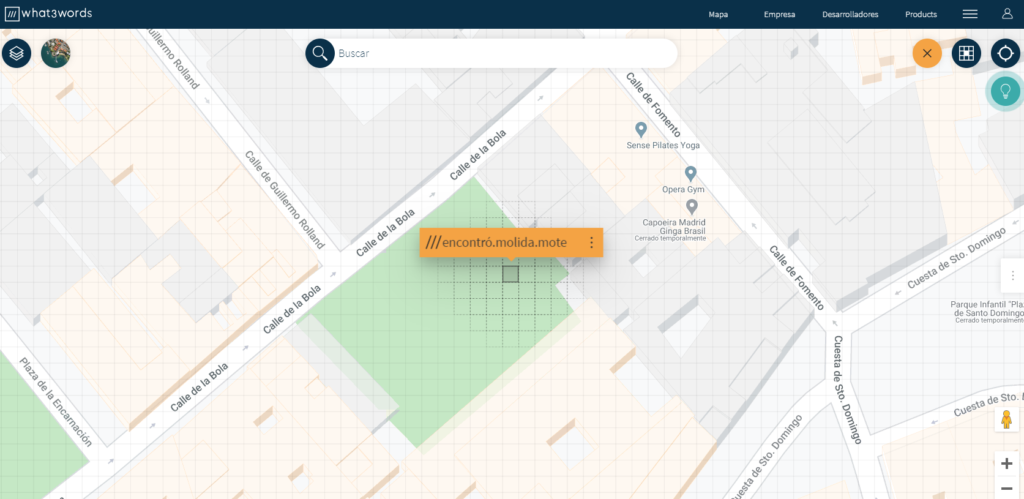
Task: Open the Products link
Action: point(921,14)
